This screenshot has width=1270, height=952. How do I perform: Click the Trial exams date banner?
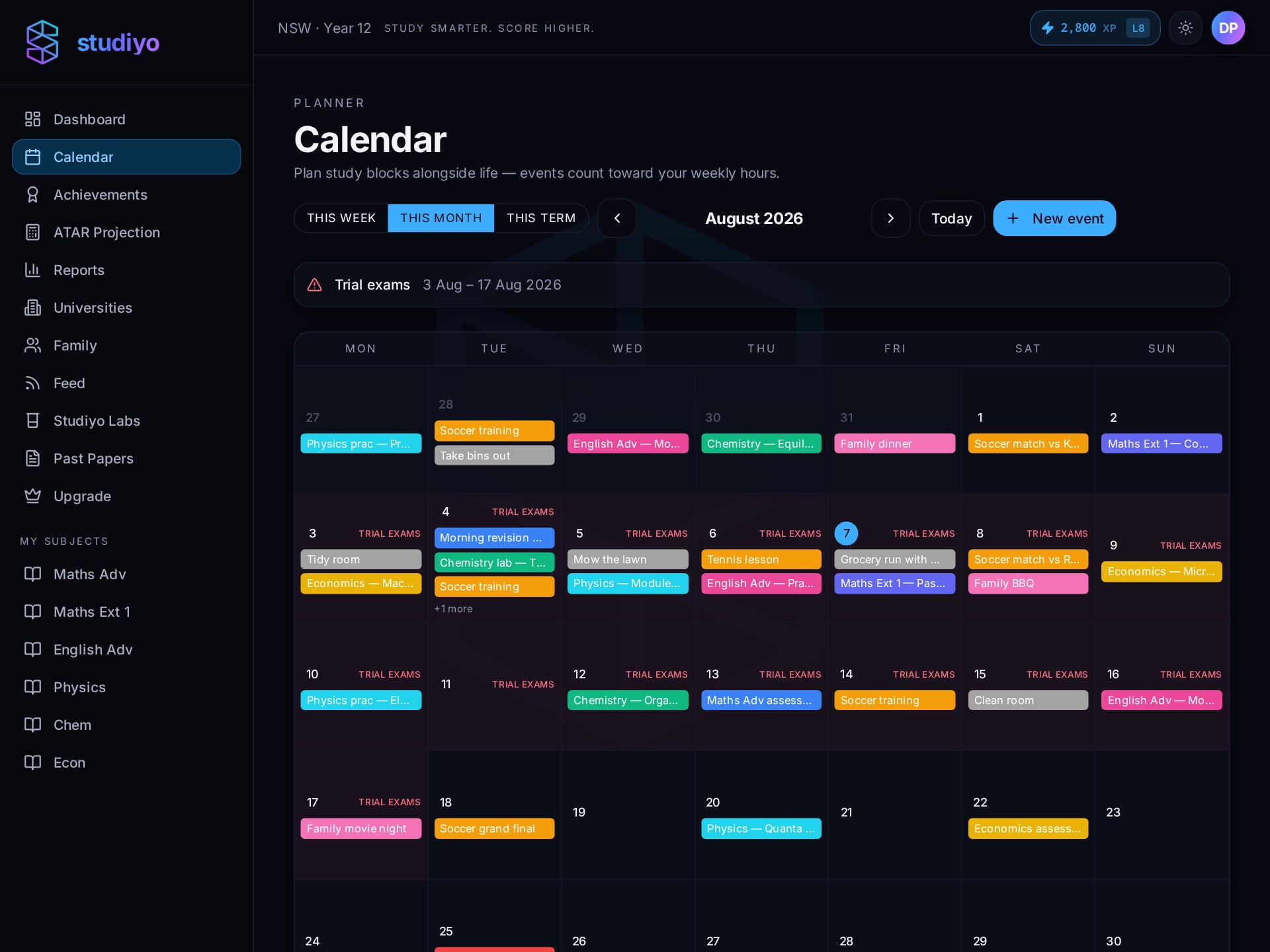point(761,285)
